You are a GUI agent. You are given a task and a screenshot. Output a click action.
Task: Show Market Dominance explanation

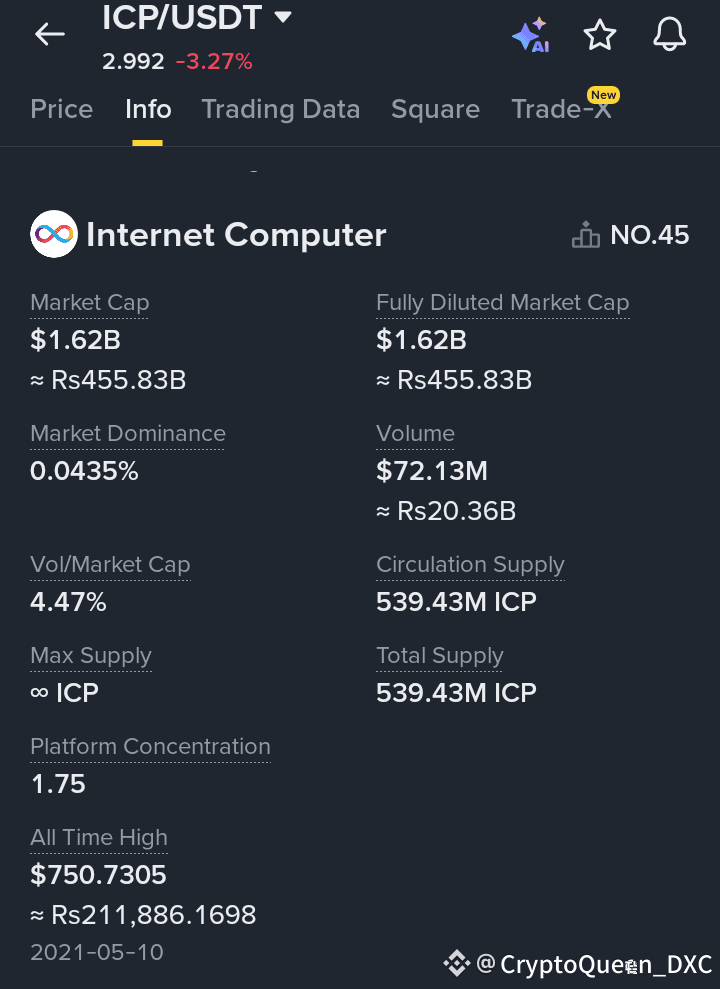click(x=128, y=433)
